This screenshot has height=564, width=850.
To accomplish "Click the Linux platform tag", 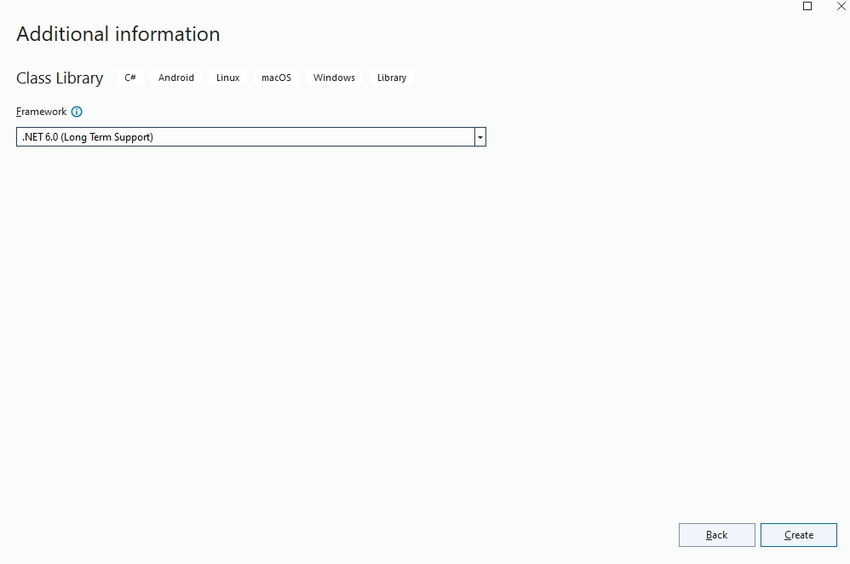I will [228, 78].
